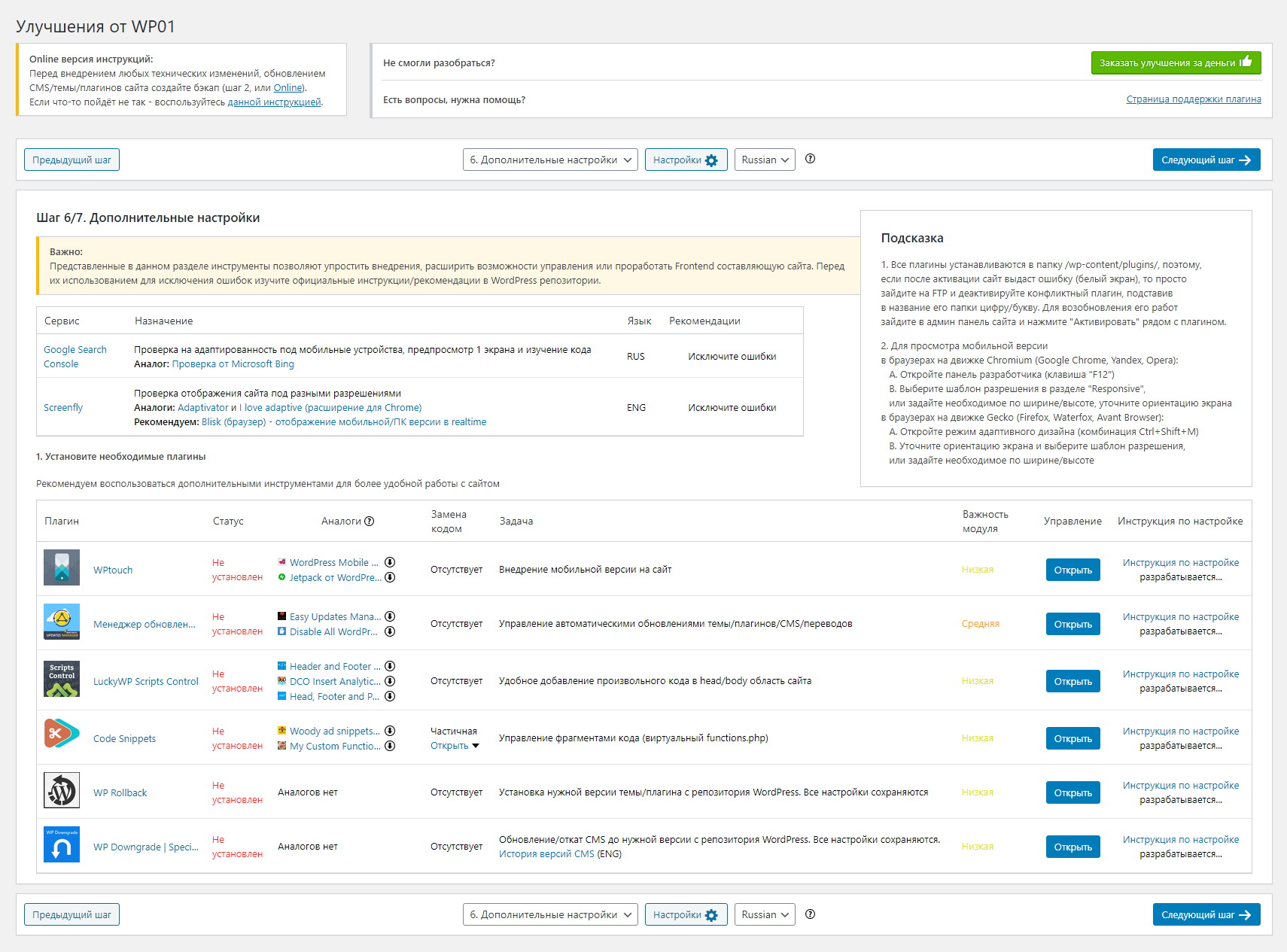Click the Updates Manager plugin icon
Screen dimensions: 1287x952
[x=62, y=622]
